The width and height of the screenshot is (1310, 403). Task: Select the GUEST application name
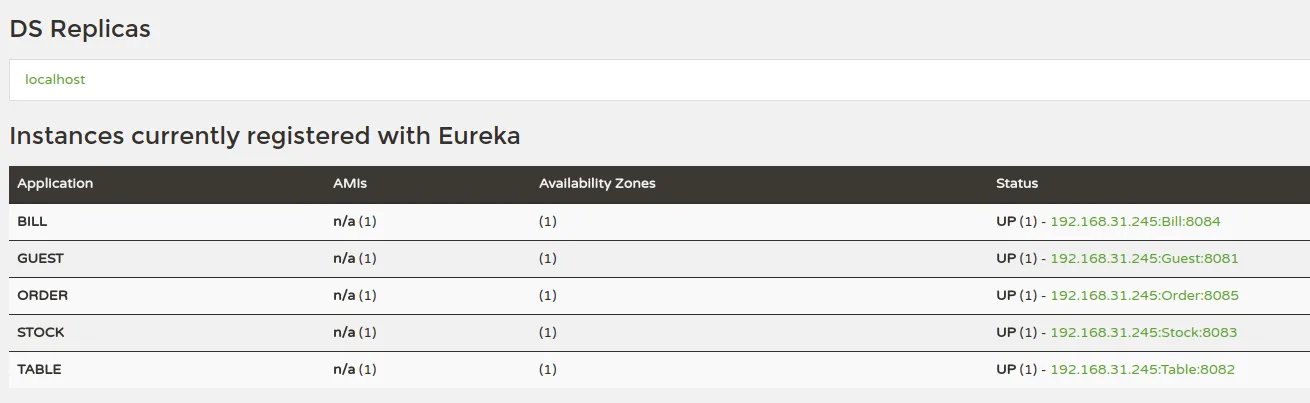point(40,258)
